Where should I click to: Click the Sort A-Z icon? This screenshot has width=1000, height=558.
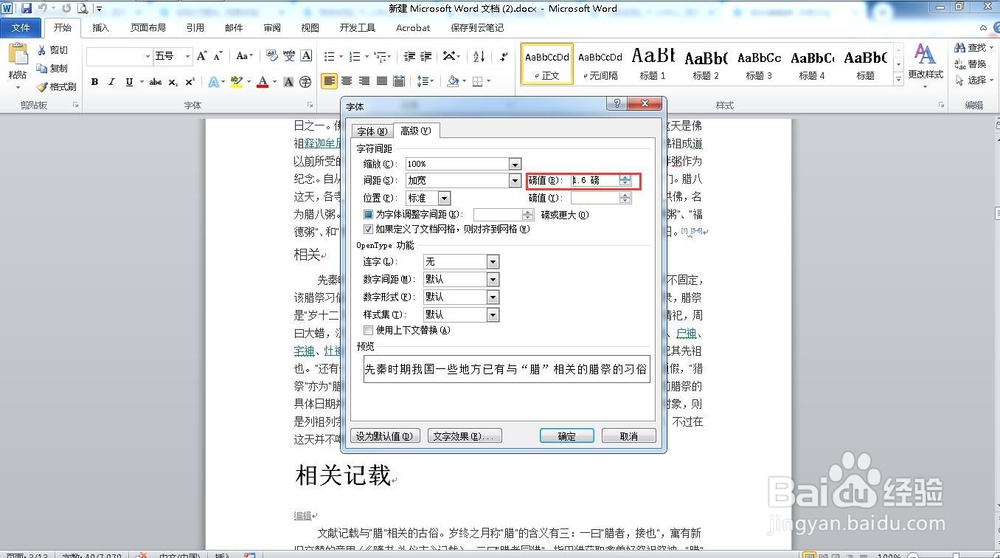click(479, 56)
